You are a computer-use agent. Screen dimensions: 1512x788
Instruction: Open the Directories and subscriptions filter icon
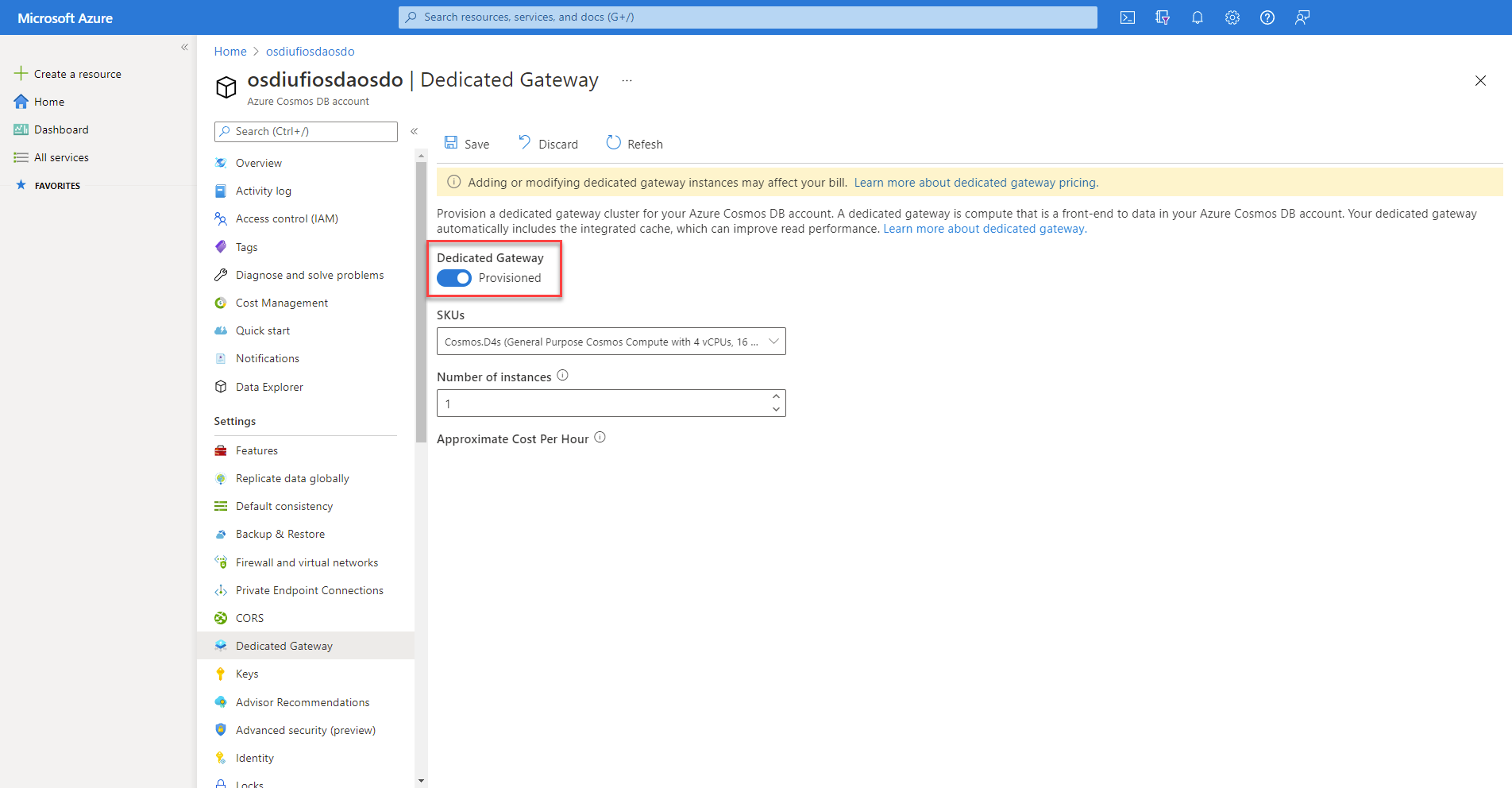point(1163,17)
